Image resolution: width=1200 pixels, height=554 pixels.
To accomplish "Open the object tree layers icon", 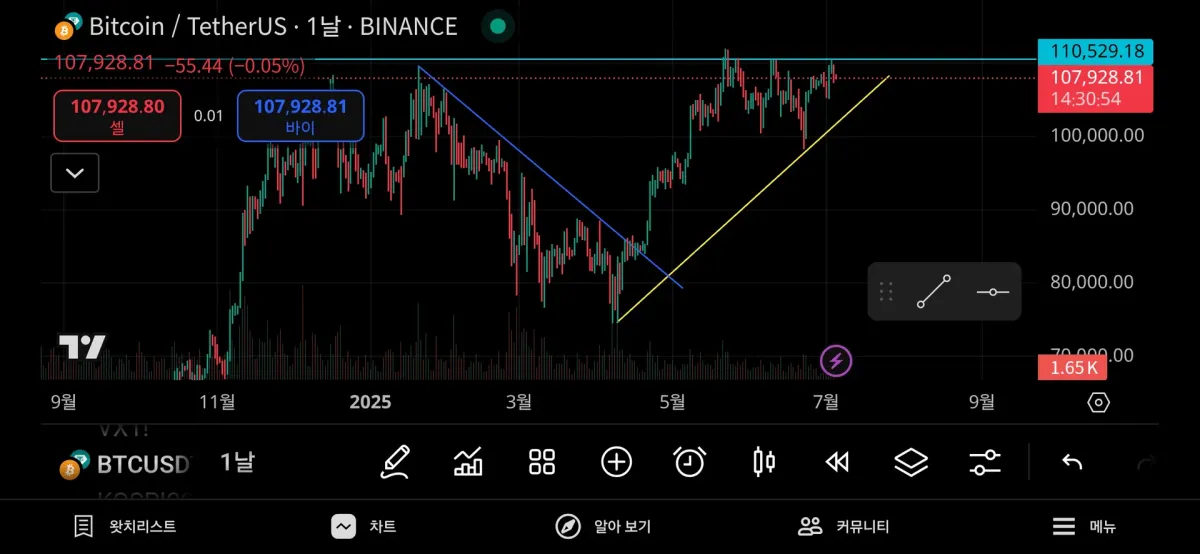I will coord(911,462).
